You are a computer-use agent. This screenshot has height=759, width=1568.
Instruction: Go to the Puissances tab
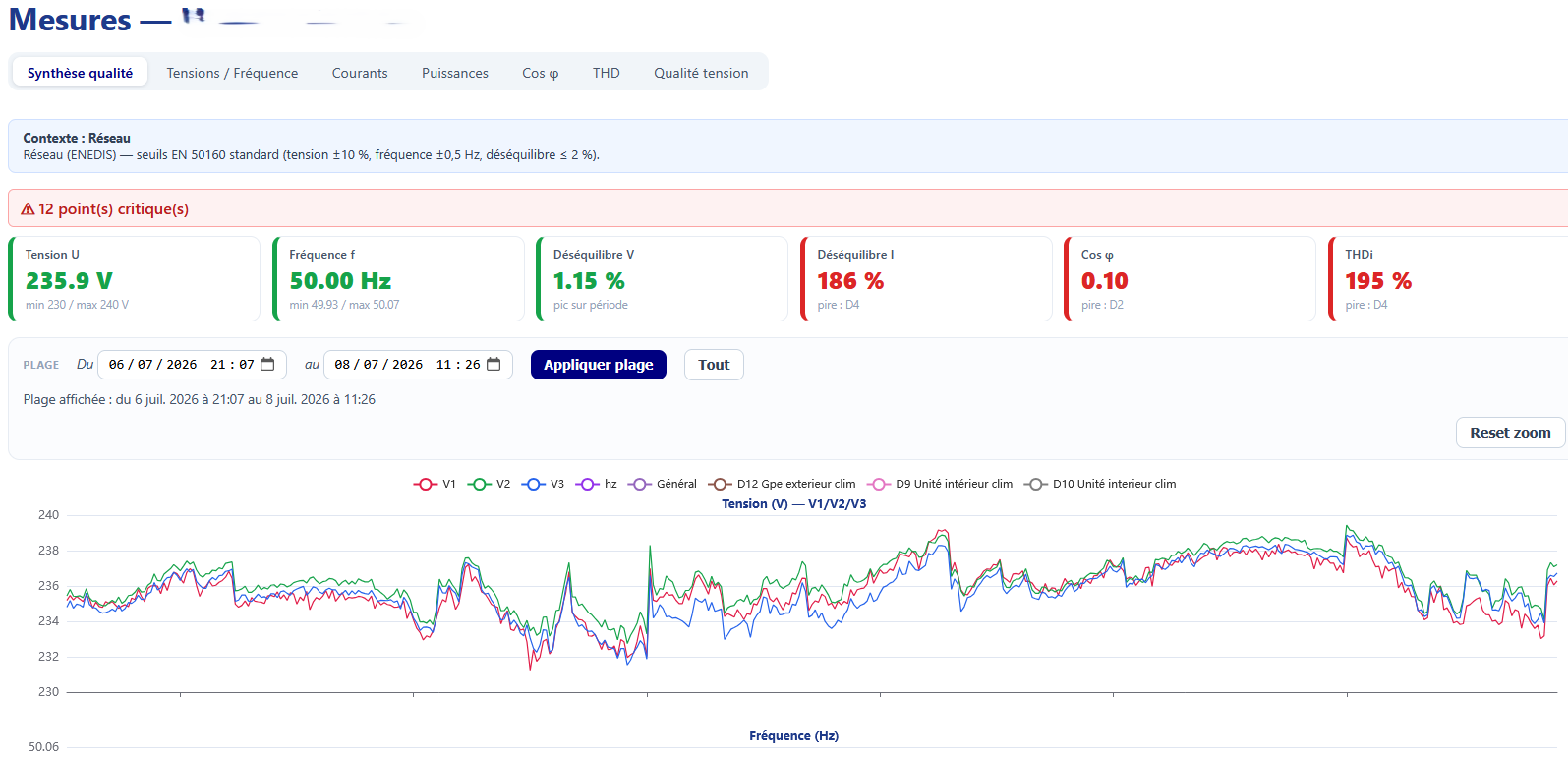(x=455, y=73)
